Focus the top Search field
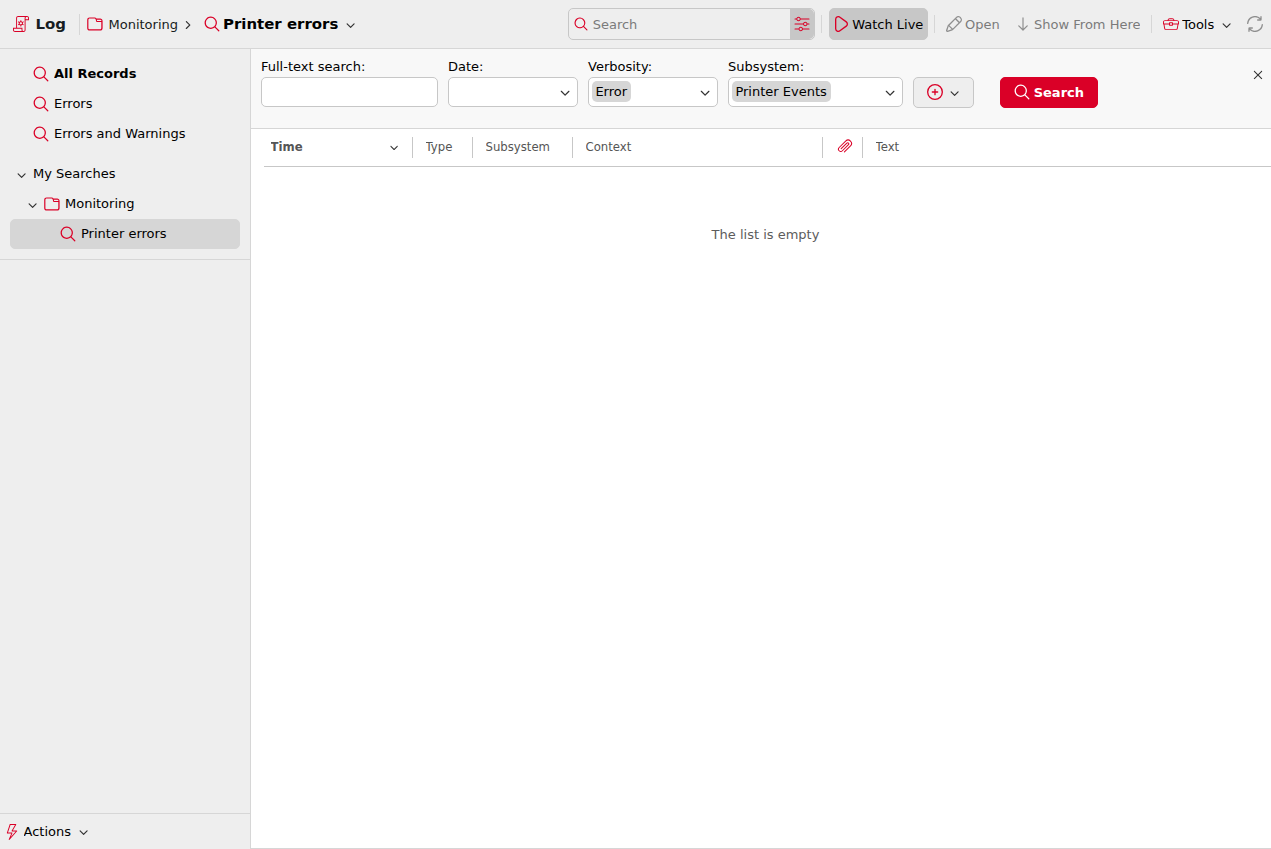The image size is (1271, 849). (x=680, y=24)
